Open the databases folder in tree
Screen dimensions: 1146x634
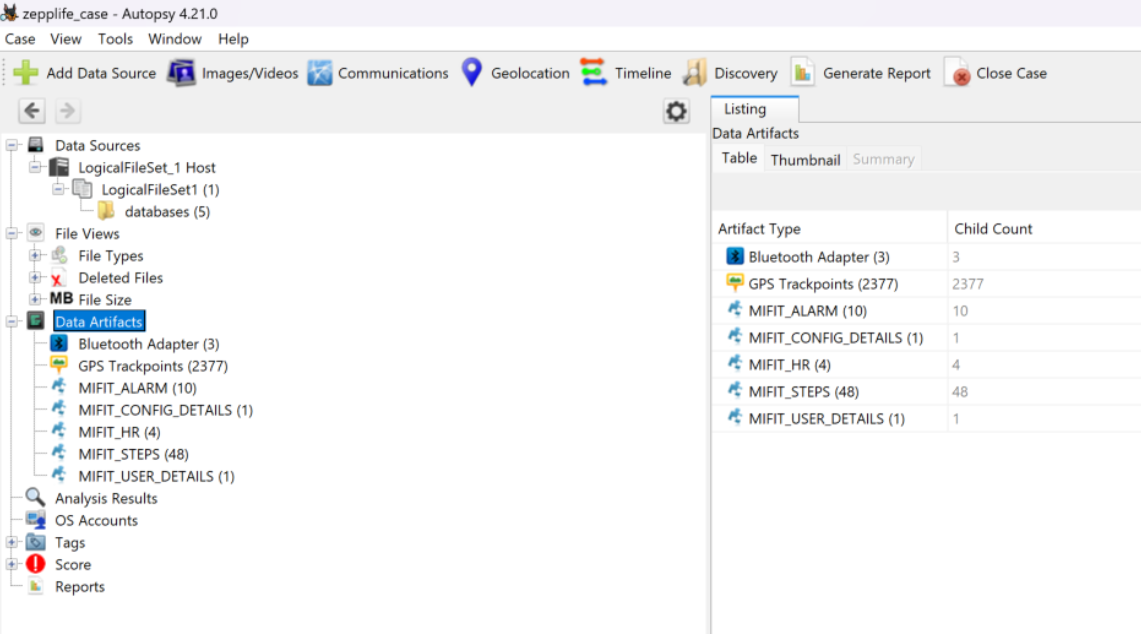tap(166, 212)
